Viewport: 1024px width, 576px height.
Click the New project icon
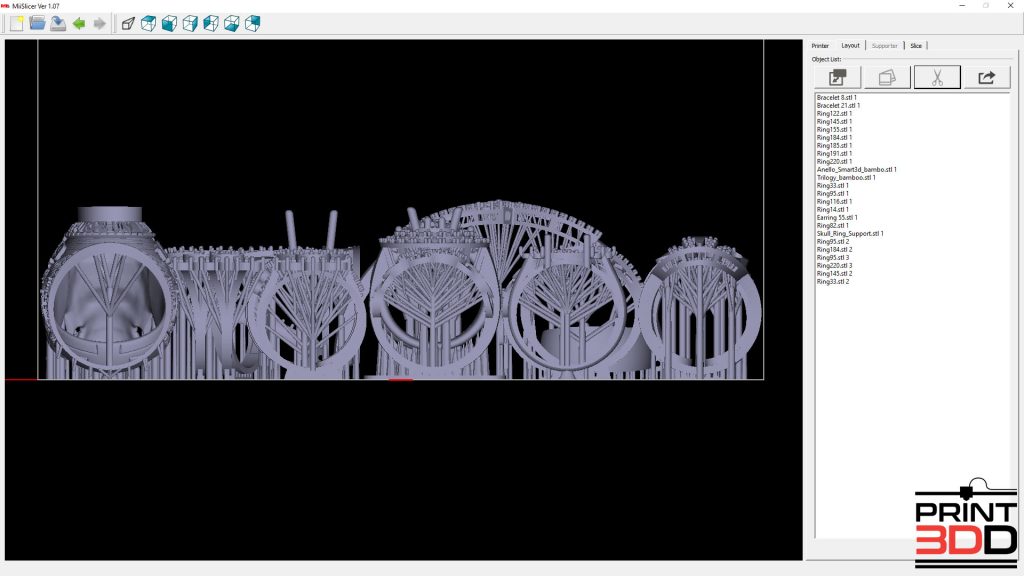click(17, 23)
